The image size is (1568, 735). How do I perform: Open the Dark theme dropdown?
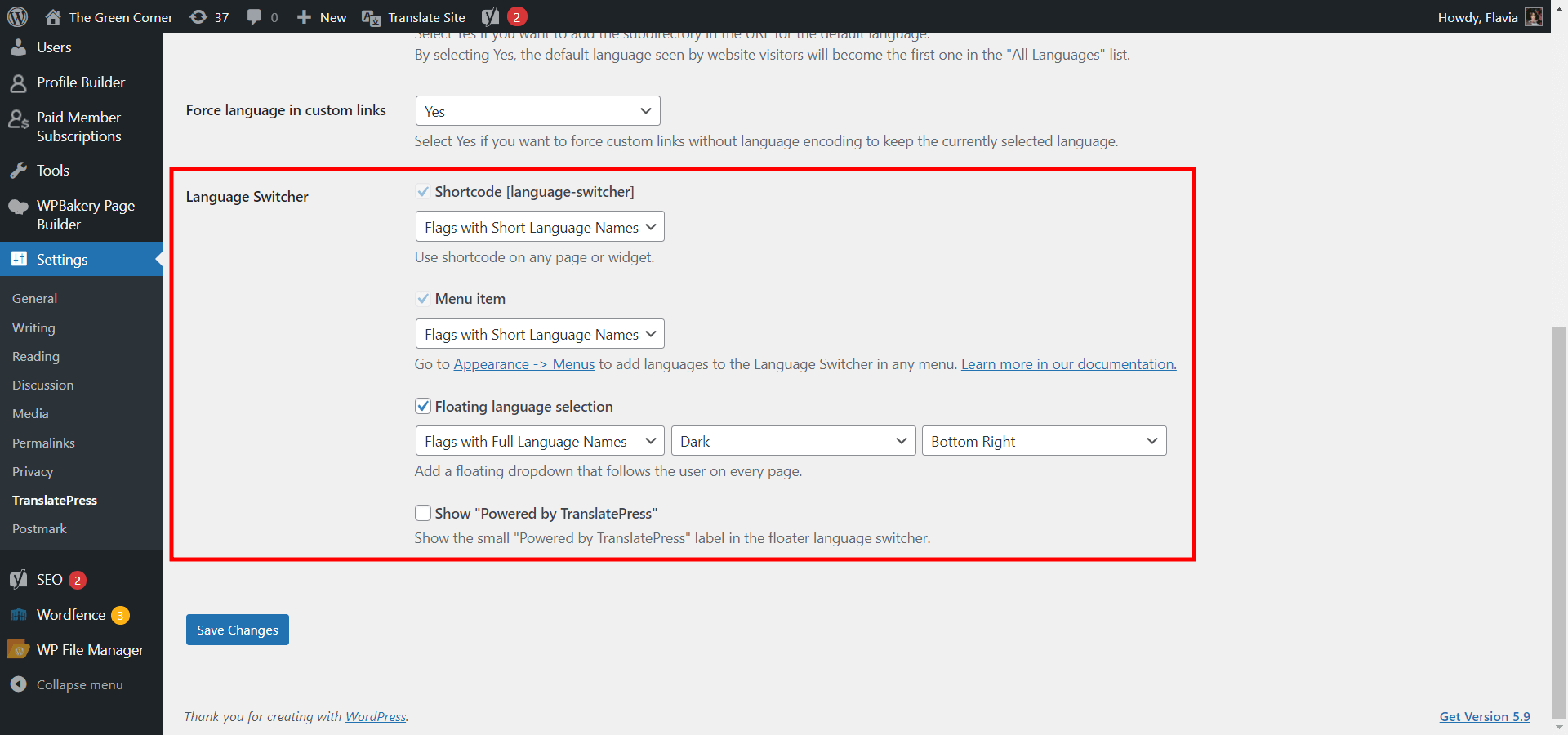click(x=793, y=441)
